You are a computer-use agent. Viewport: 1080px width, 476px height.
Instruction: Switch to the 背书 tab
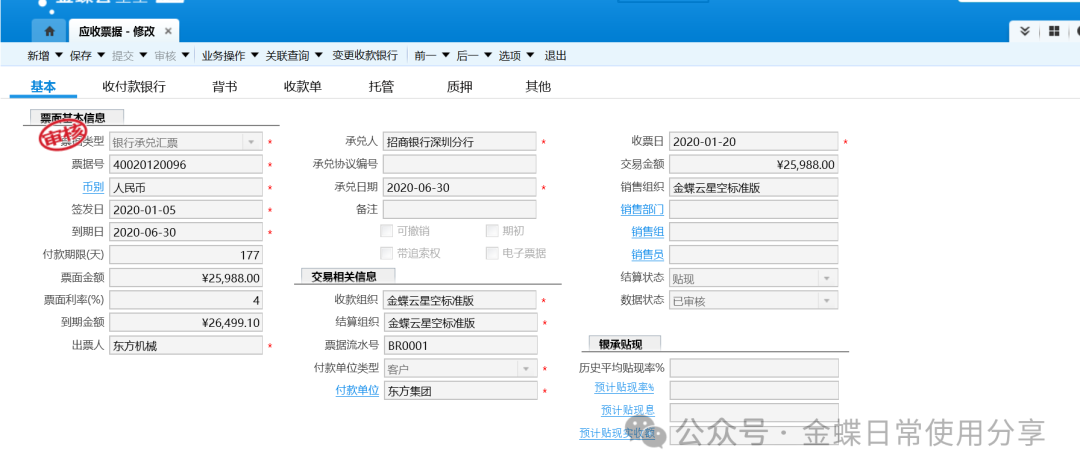[225, 87]
